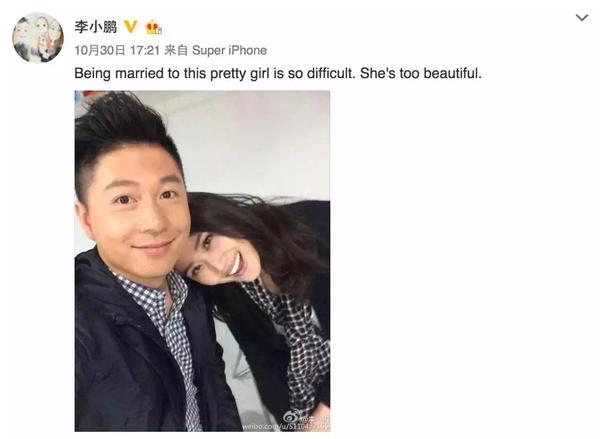Image resolution: width=600 pixels, height=439 pixels.
Task: Click the small level badge beside the crown
Action: [x=160, y=31]
